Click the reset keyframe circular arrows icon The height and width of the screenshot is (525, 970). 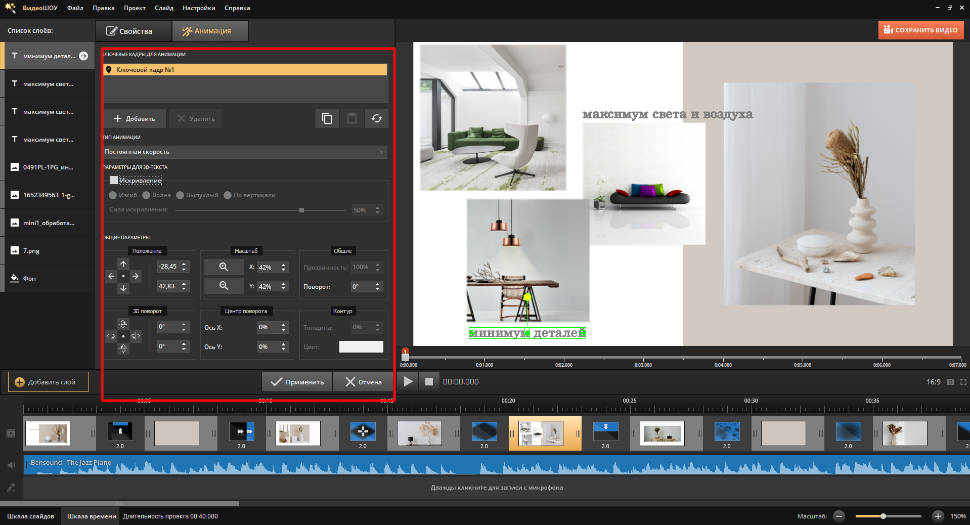click(376, 118)
